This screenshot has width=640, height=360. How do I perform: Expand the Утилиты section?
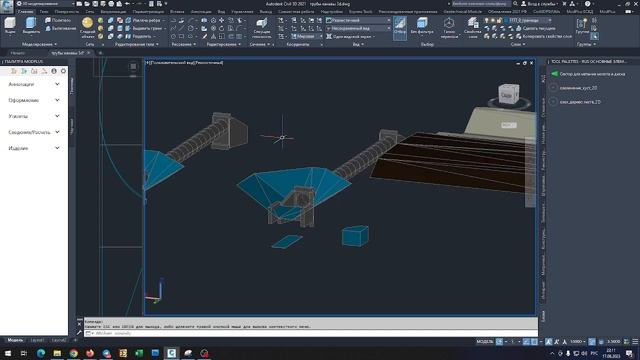(x=34, y=116)
